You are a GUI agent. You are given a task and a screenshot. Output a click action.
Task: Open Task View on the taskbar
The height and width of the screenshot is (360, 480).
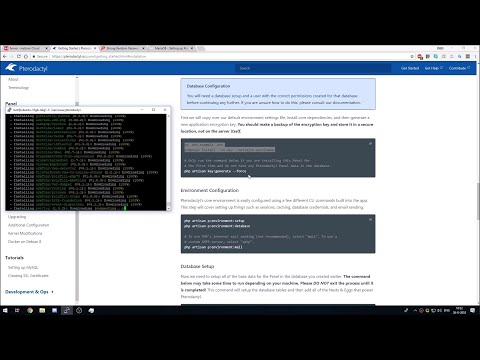click(x=17, y=310)
